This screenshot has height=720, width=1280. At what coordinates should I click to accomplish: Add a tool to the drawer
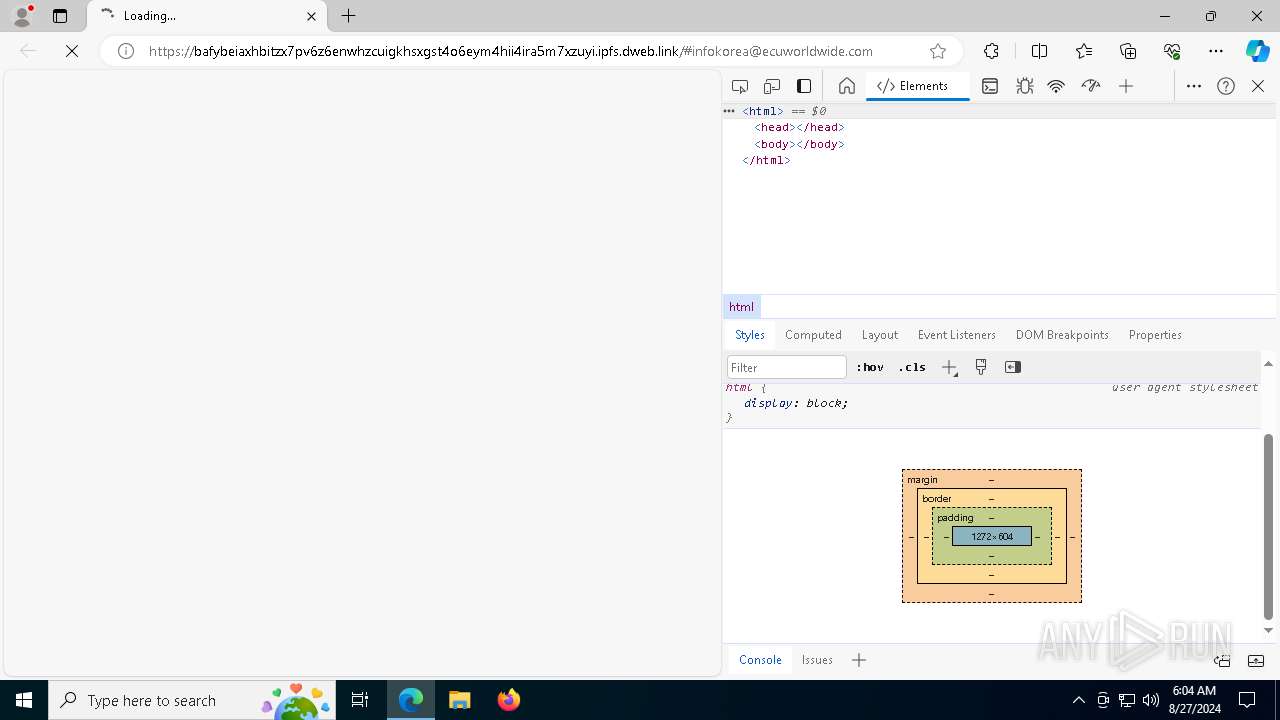pyautogui.click(x=859, y=660)
